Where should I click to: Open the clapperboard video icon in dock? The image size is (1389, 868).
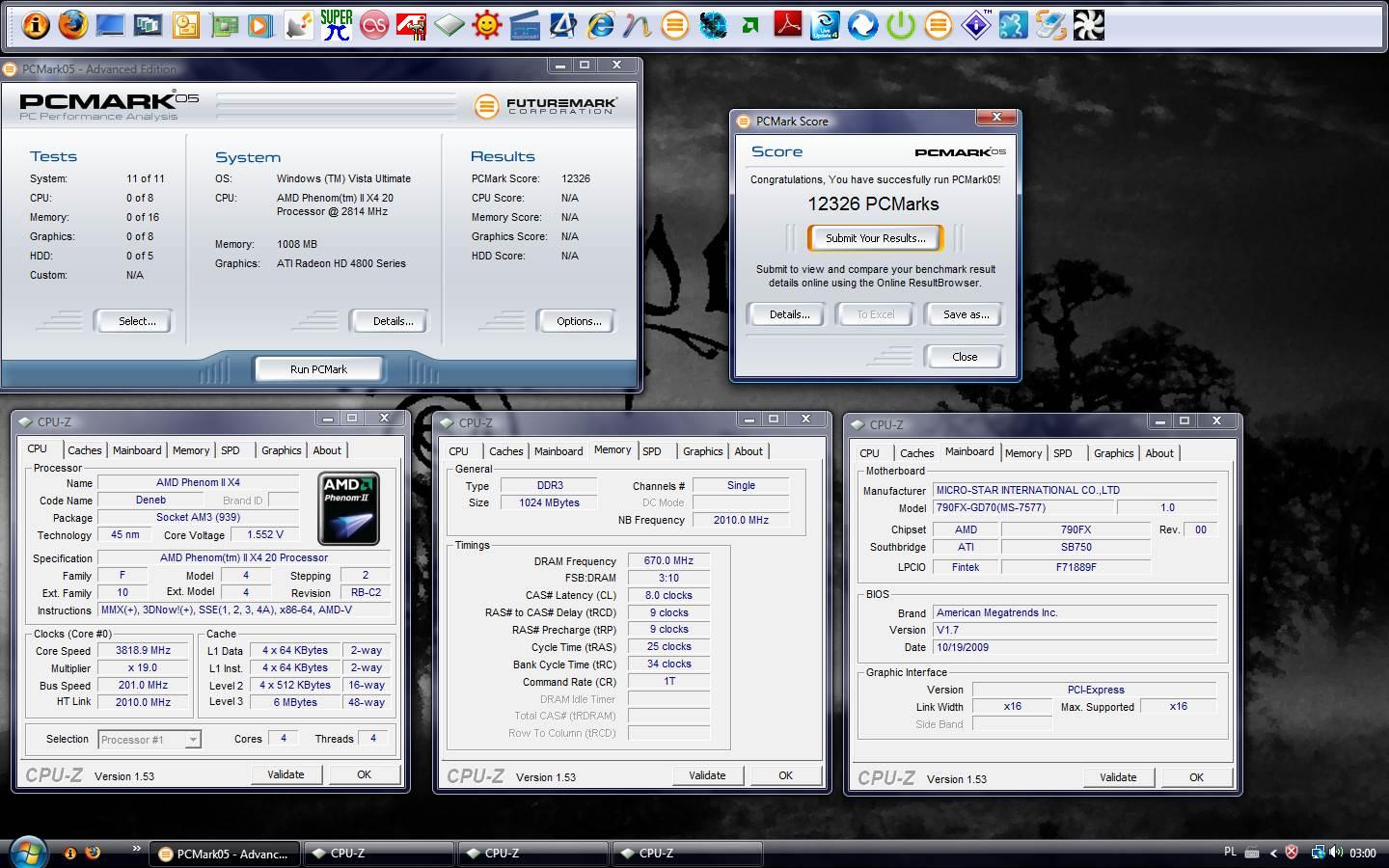pos(525,25)
